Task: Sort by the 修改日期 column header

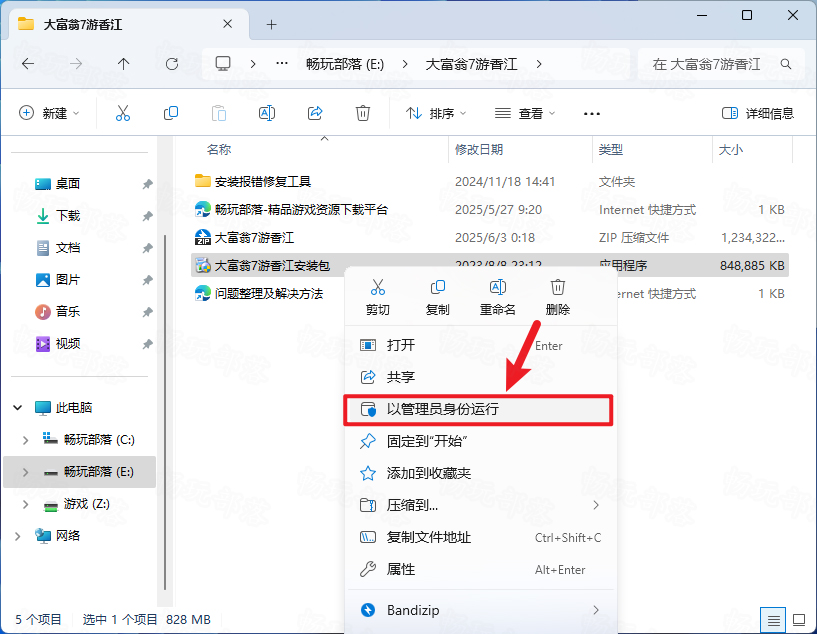Action: (x=479, y=150)
